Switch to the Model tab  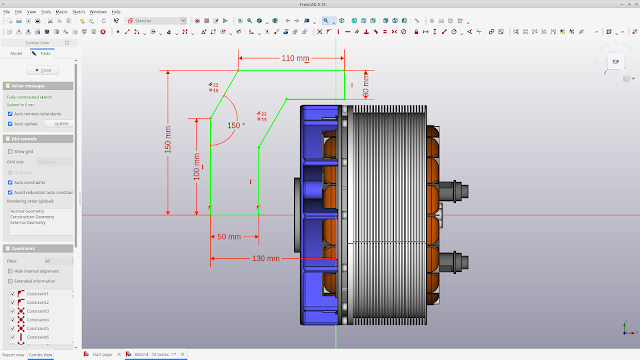coord(16,53)
